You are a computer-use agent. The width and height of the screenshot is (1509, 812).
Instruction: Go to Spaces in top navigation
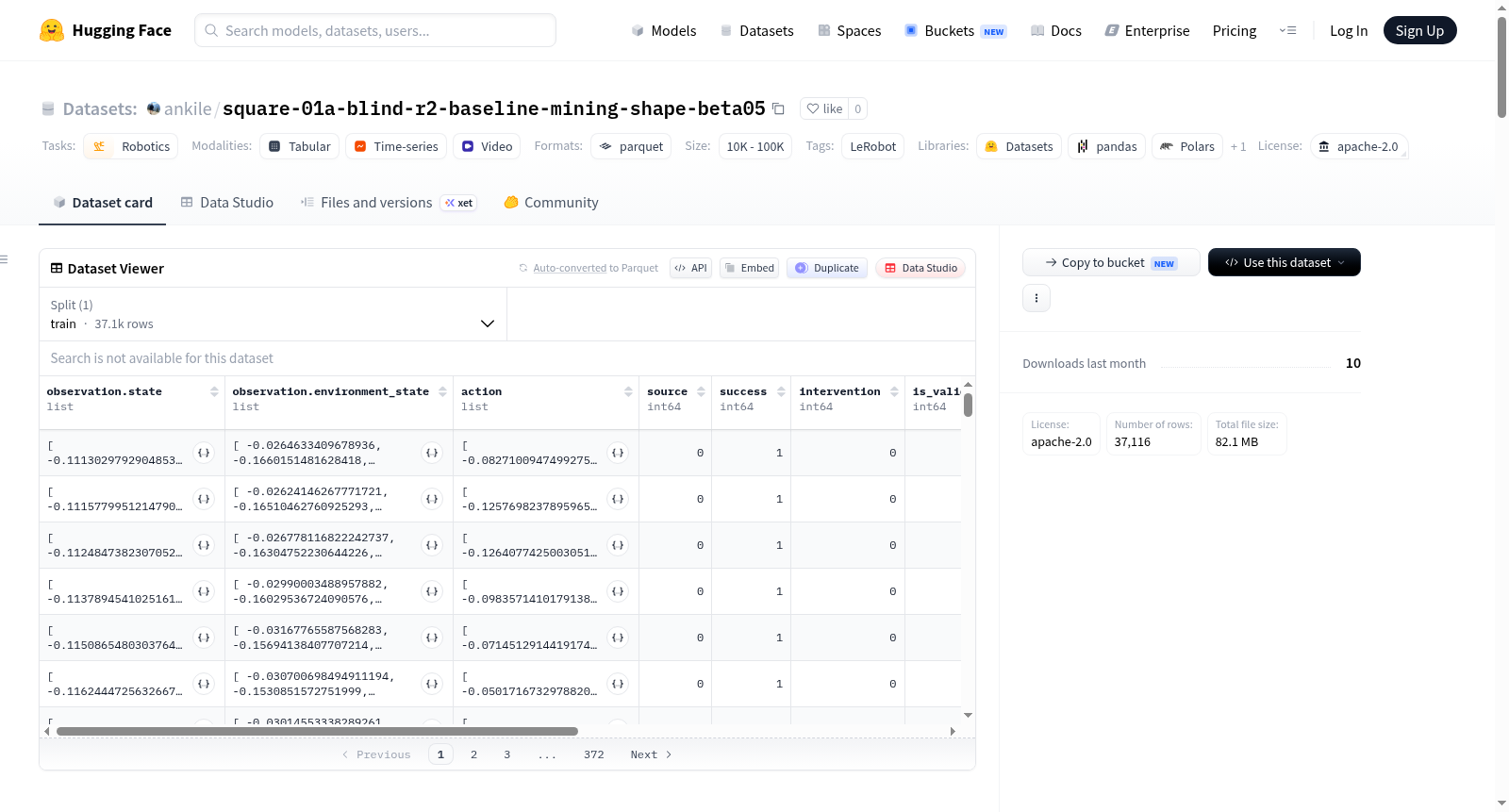point(850,30)
